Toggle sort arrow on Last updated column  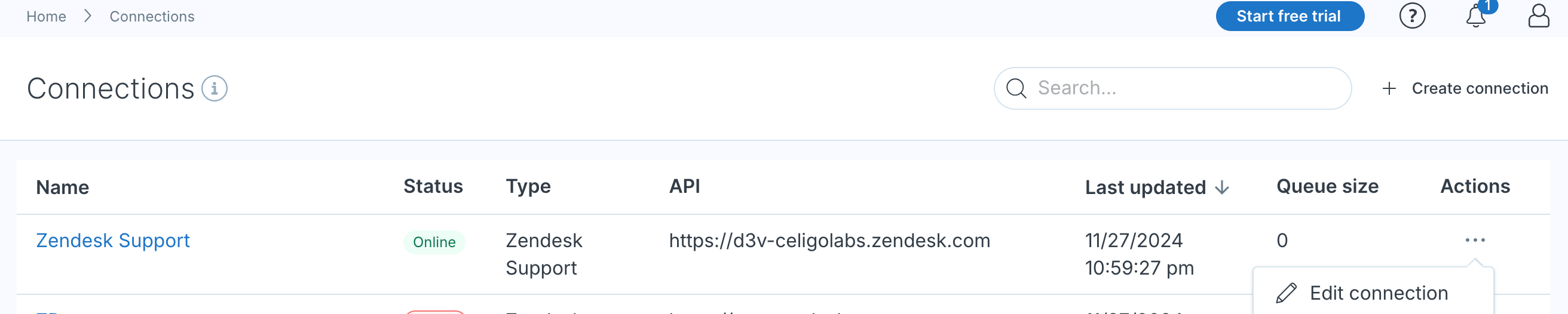(1221, 188)
